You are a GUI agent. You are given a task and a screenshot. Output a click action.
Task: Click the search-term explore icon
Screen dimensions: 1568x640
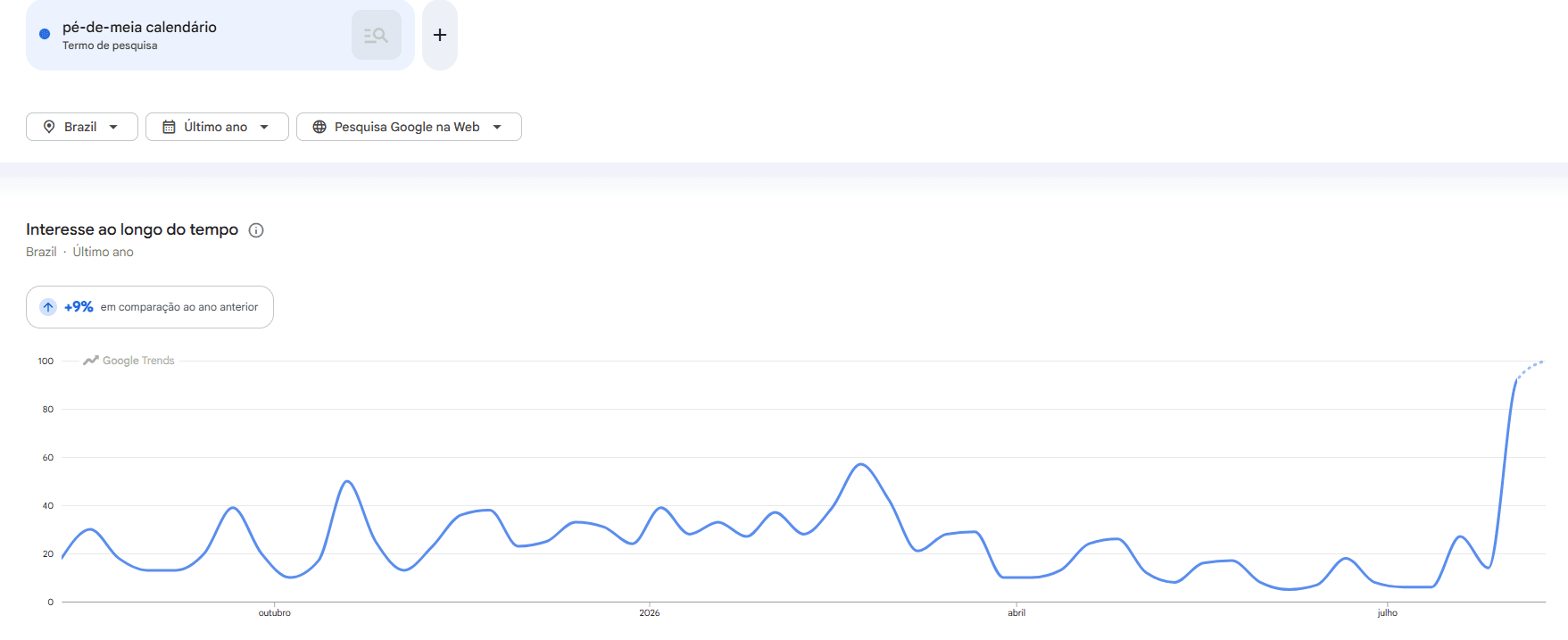[x=376, y=35]
